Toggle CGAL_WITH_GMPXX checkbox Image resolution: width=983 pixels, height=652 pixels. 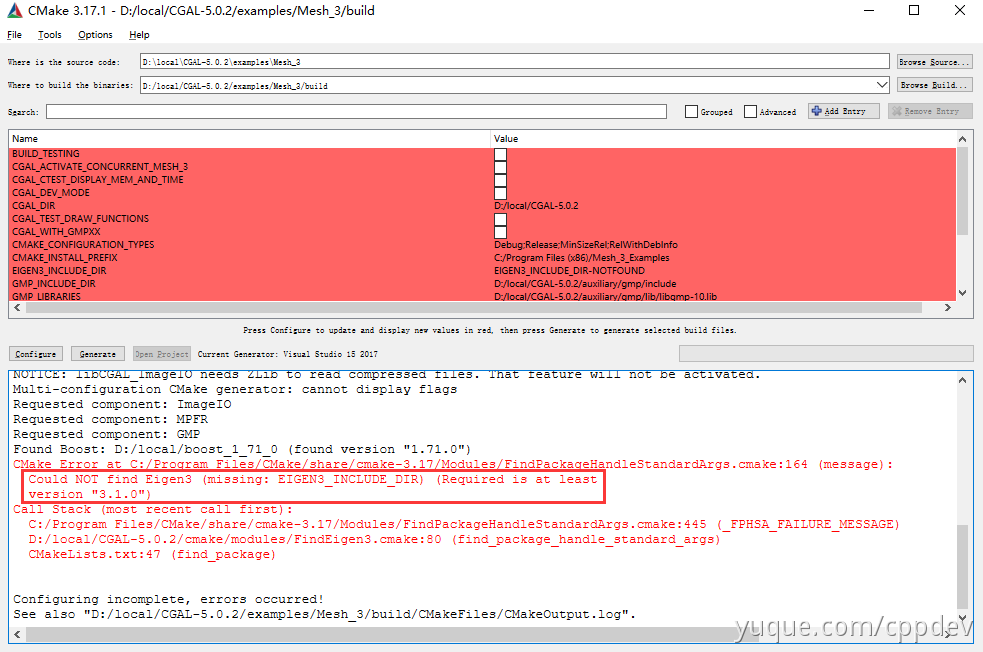tap(500, 232)
